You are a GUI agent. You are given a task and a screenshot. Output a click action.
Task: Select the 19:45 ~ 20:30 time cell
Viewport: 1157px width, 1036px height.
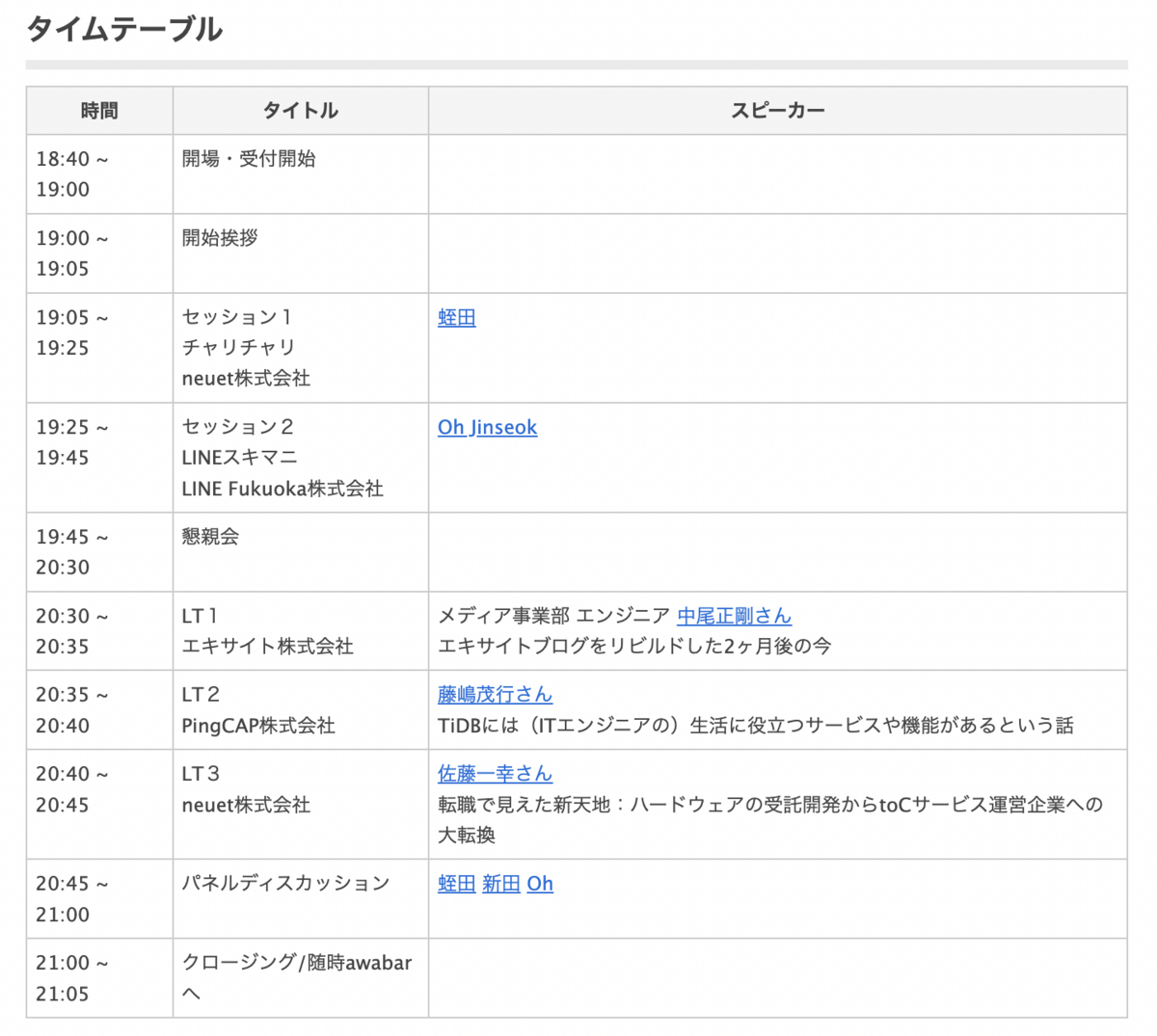(x=99, y=552)
